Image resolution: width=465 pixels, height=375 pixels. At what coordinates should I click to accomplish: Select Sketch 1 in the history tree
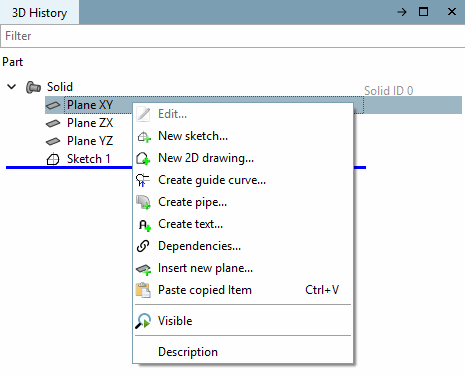pyautogui.click(x=89, y=159)
